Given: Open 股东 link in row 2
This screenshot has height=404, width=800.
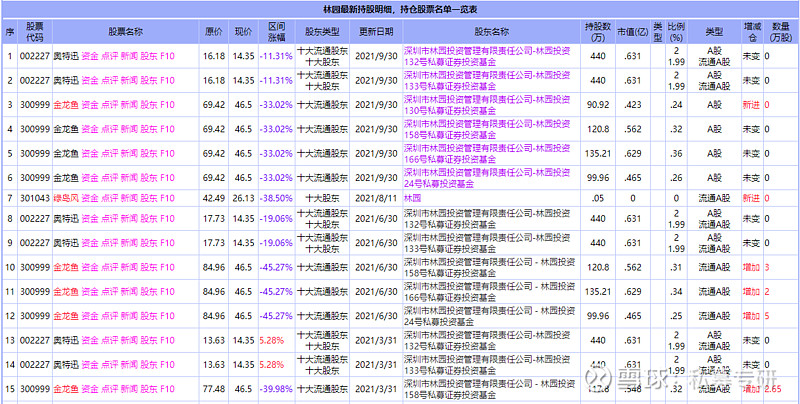Looking at the screenshot, I should [148, 81].
